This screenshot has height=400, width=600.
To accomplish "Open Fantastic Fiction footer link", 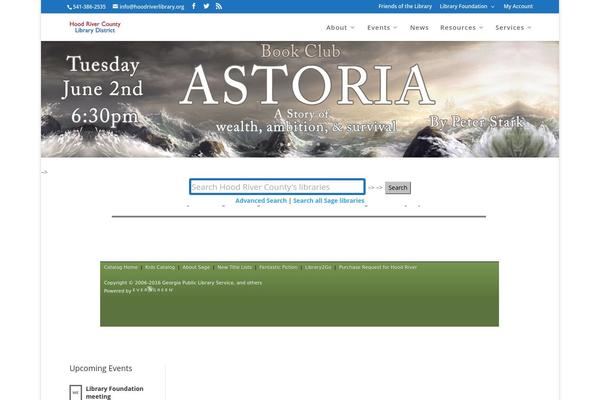I will point(278,267).
